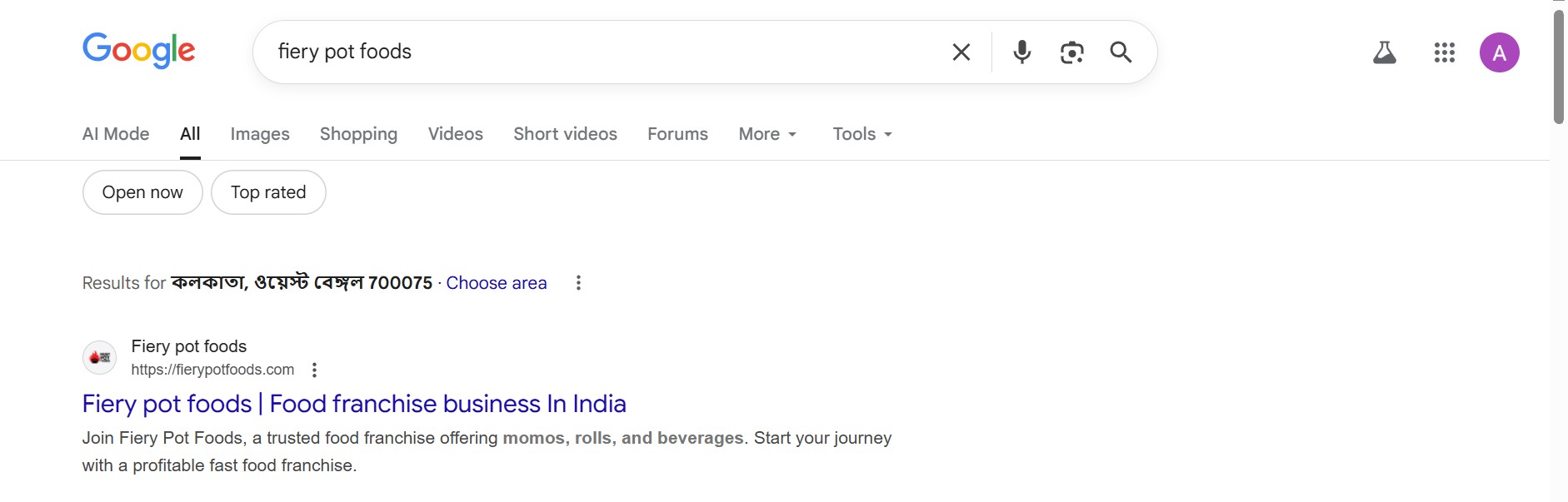Click the Fiery pot foods favicon

point(100,357)
